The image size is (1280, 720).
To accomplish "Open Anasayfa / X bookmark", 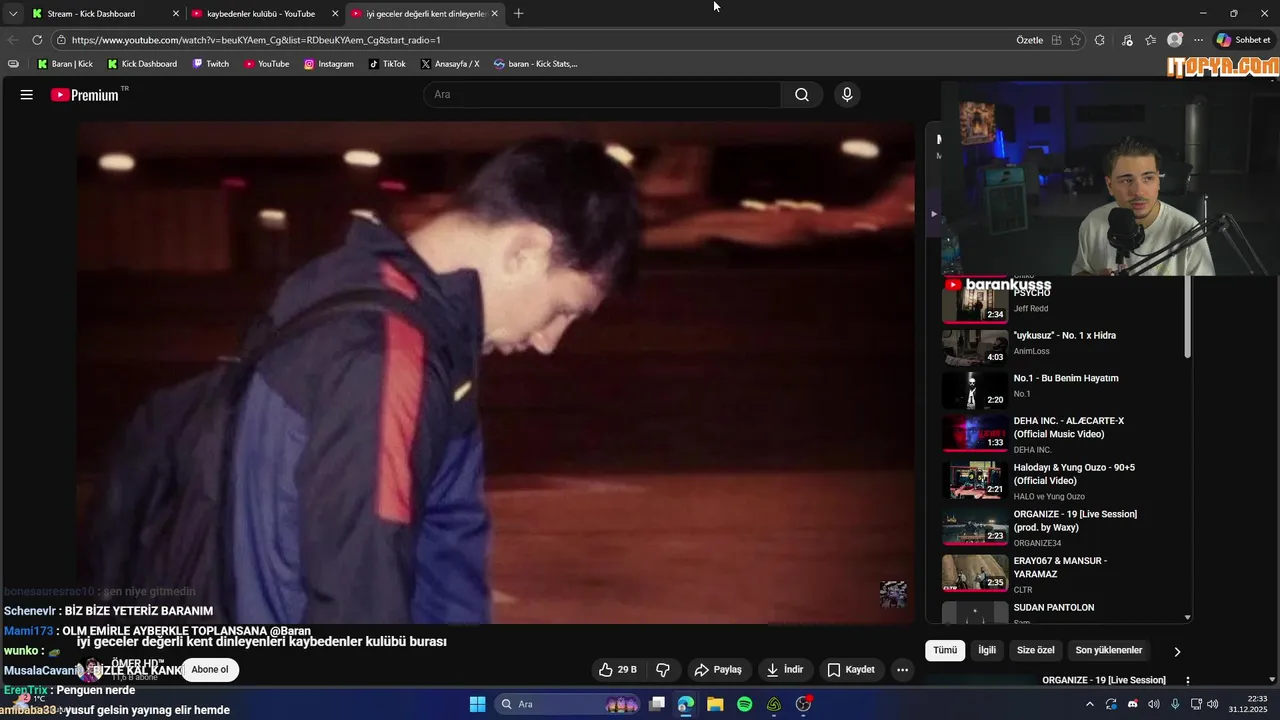I will (x=450, y=64).
